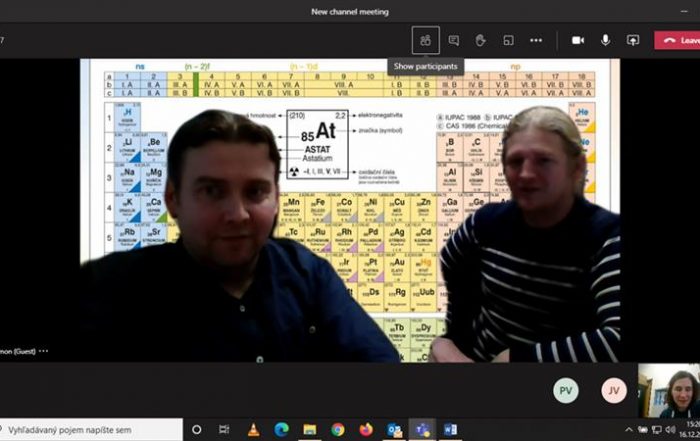Click the self-view video thumbnail

(x=669, y=391)
